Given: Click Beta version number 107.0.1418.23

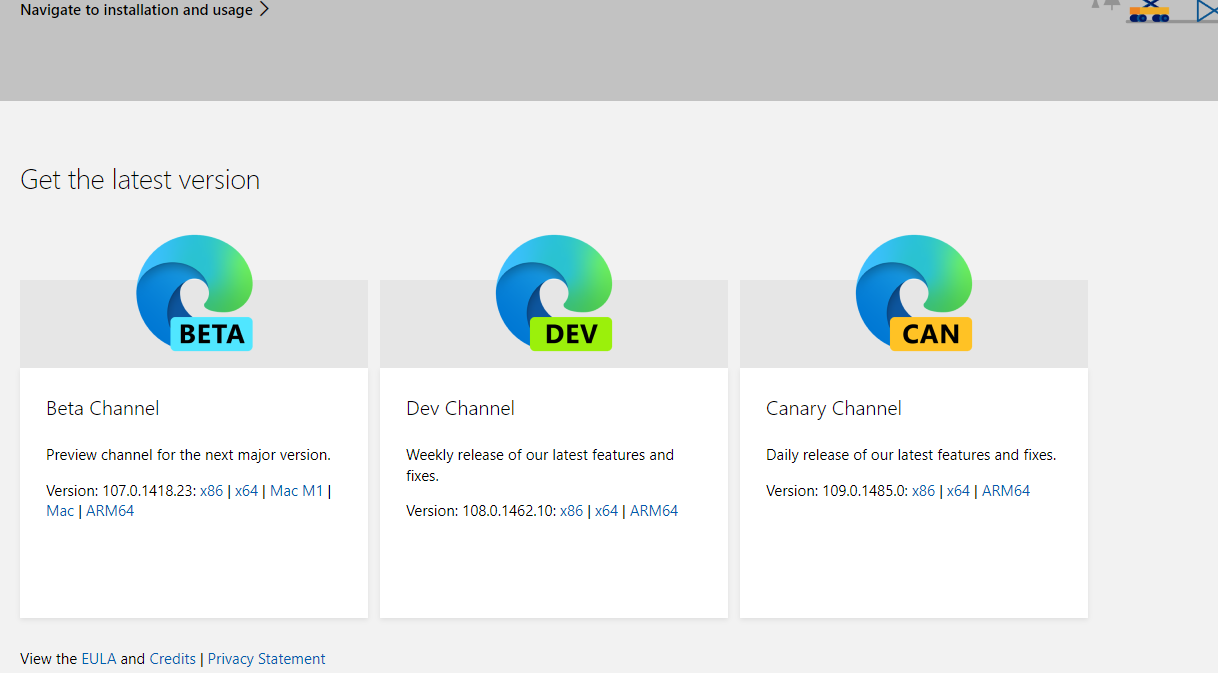Looking at the screenshot, I should click(148, 491).
